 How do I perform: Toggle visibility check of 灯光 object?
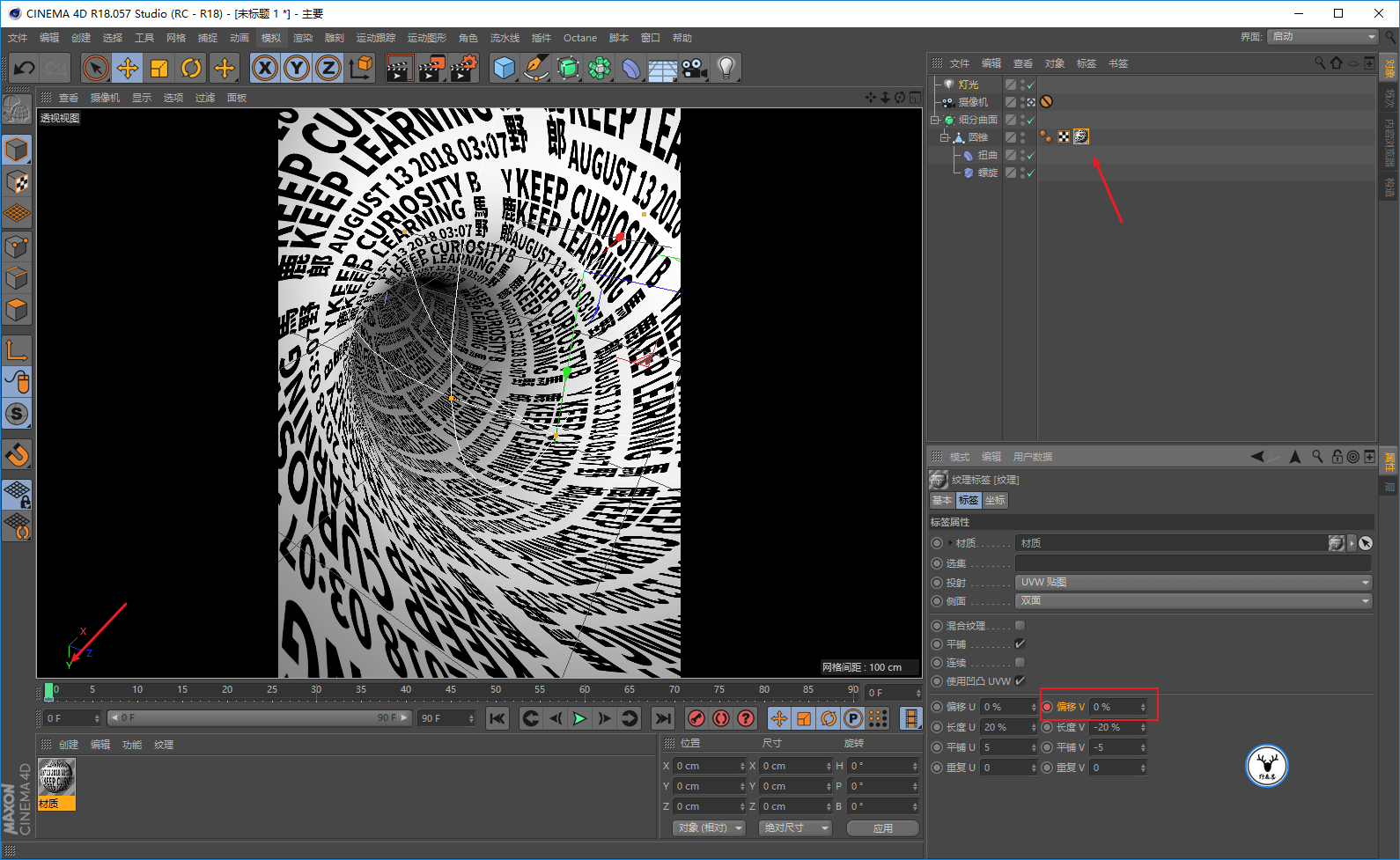1030,85
